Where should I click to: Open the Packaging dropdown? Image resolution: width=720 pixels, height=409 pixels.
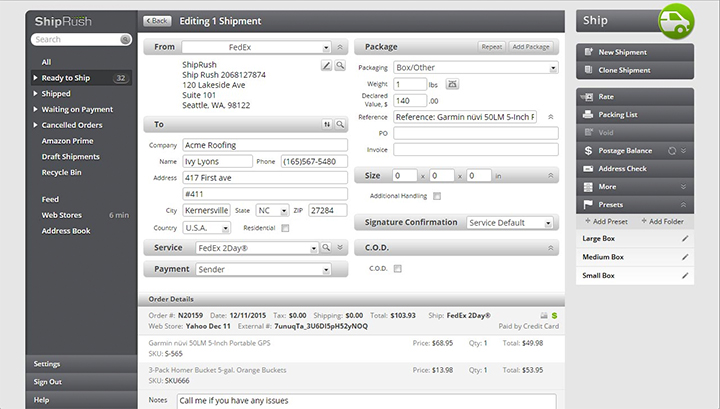pos(475,68)
